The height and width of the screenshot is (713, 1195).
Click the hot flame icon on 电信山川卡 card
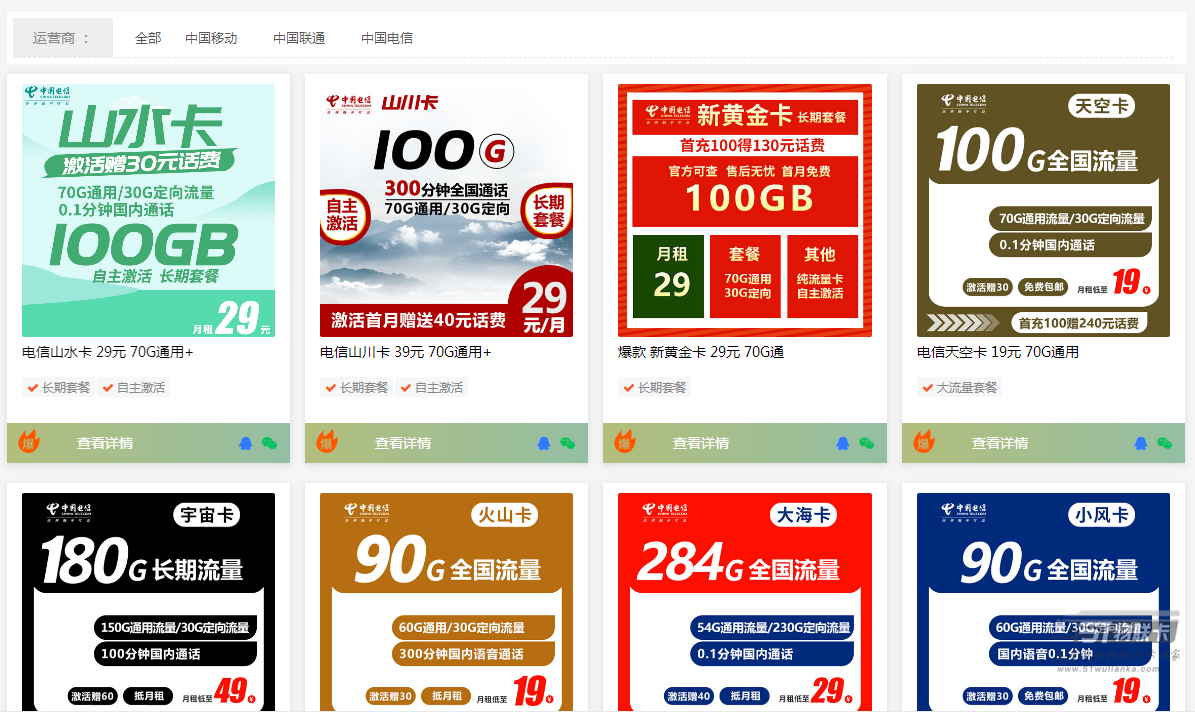[327, 442]
